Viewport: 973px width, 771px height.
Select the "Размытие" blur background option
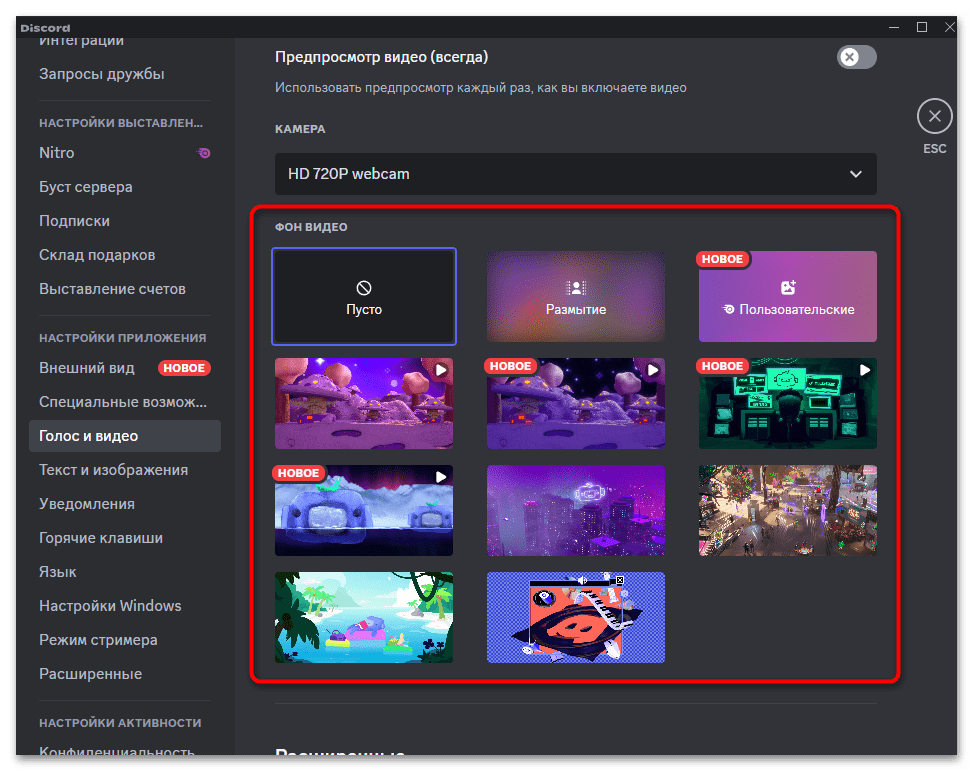[x=575, y=296]
